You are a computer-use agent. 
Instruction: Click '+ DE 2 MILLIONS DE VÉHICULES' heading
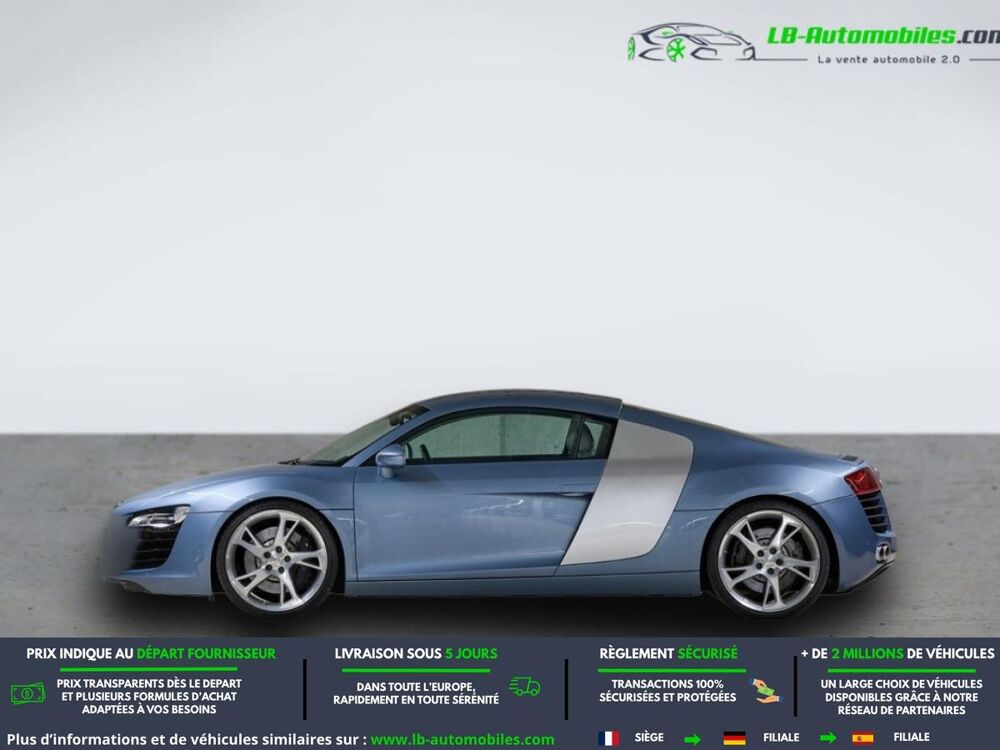(897, 654)
